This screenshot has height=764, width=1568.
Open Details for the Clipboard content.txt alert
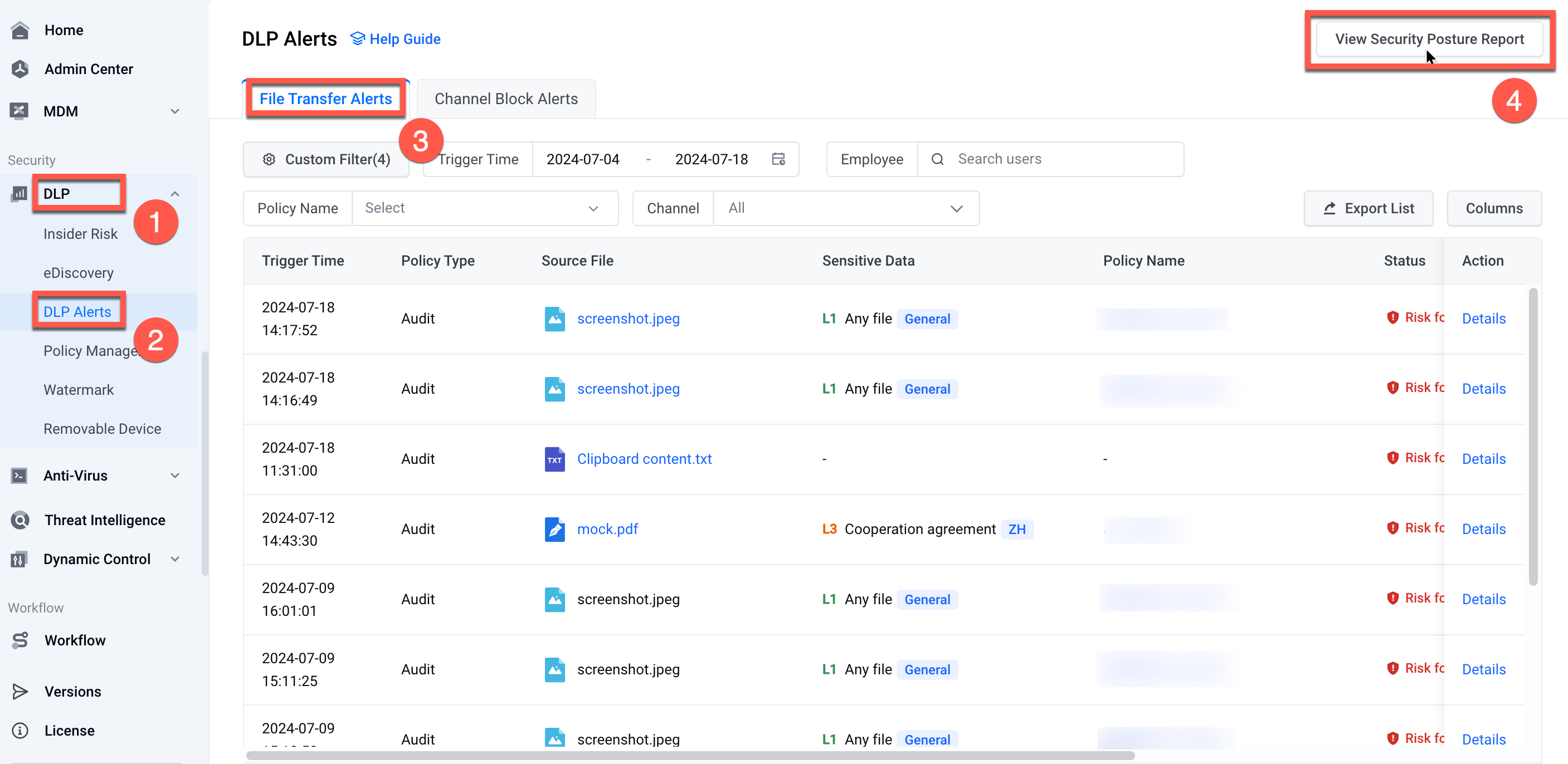(x=1483, y=459)
